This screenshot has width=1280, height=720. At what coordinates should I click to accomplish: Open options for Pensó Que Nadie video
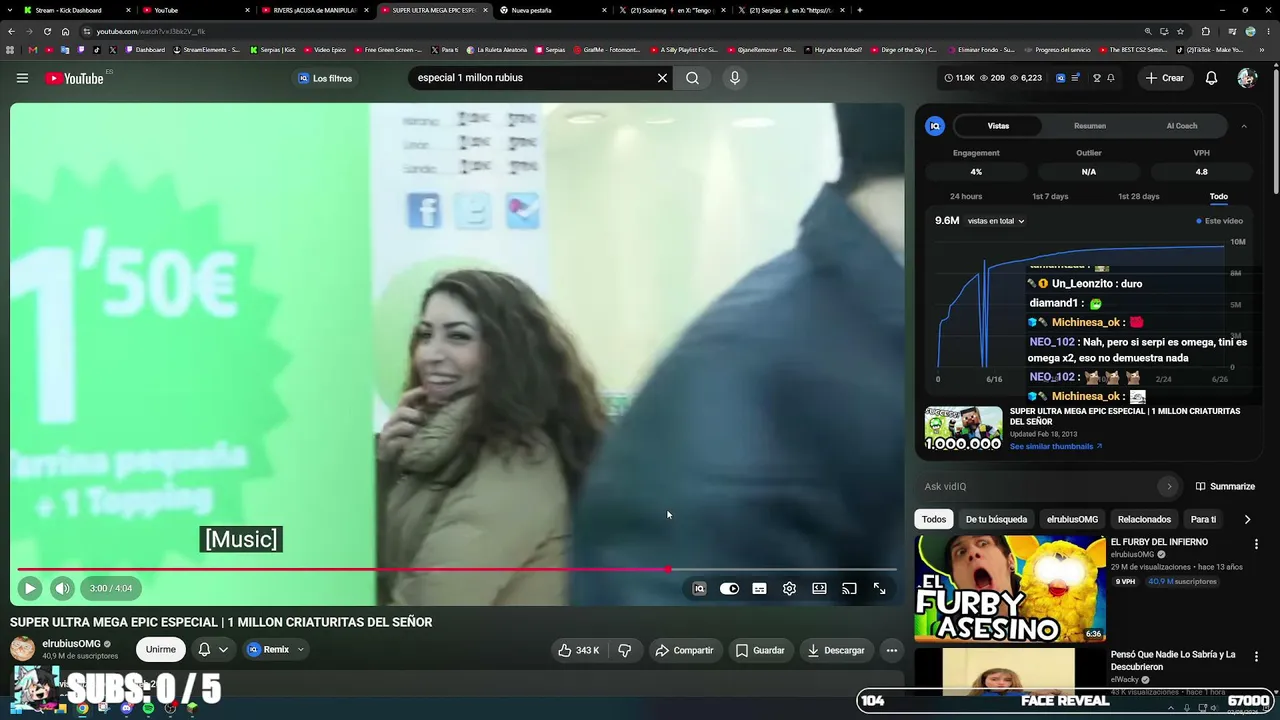[1256, 657]
